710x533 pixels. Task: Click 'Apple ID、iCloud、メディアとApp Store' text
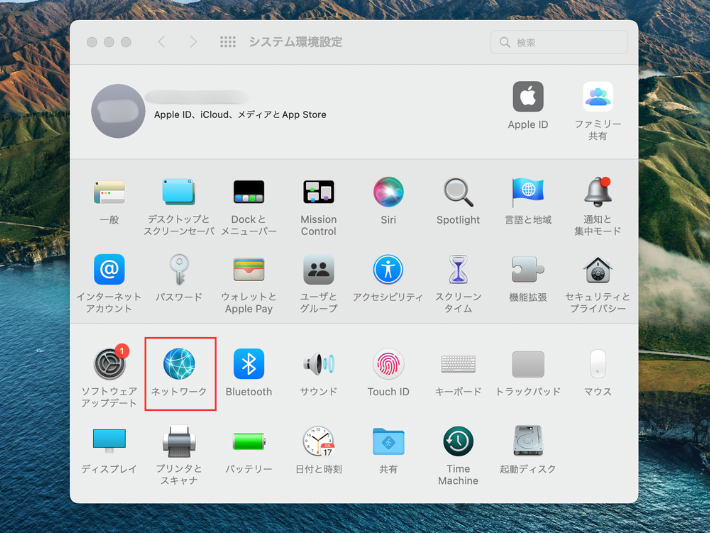click(x=240, y=115)
